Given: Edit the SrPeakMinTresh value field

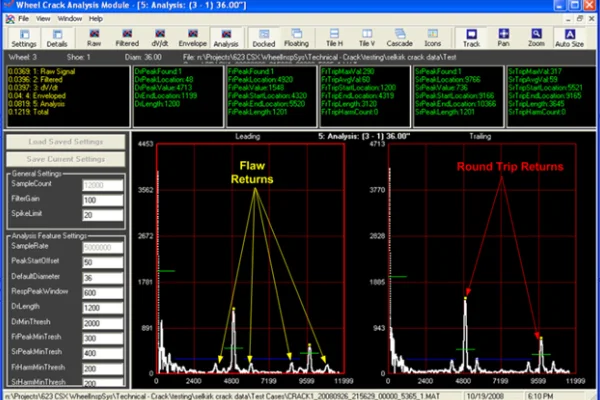Looking at the screenshot, I should point(103,353).
